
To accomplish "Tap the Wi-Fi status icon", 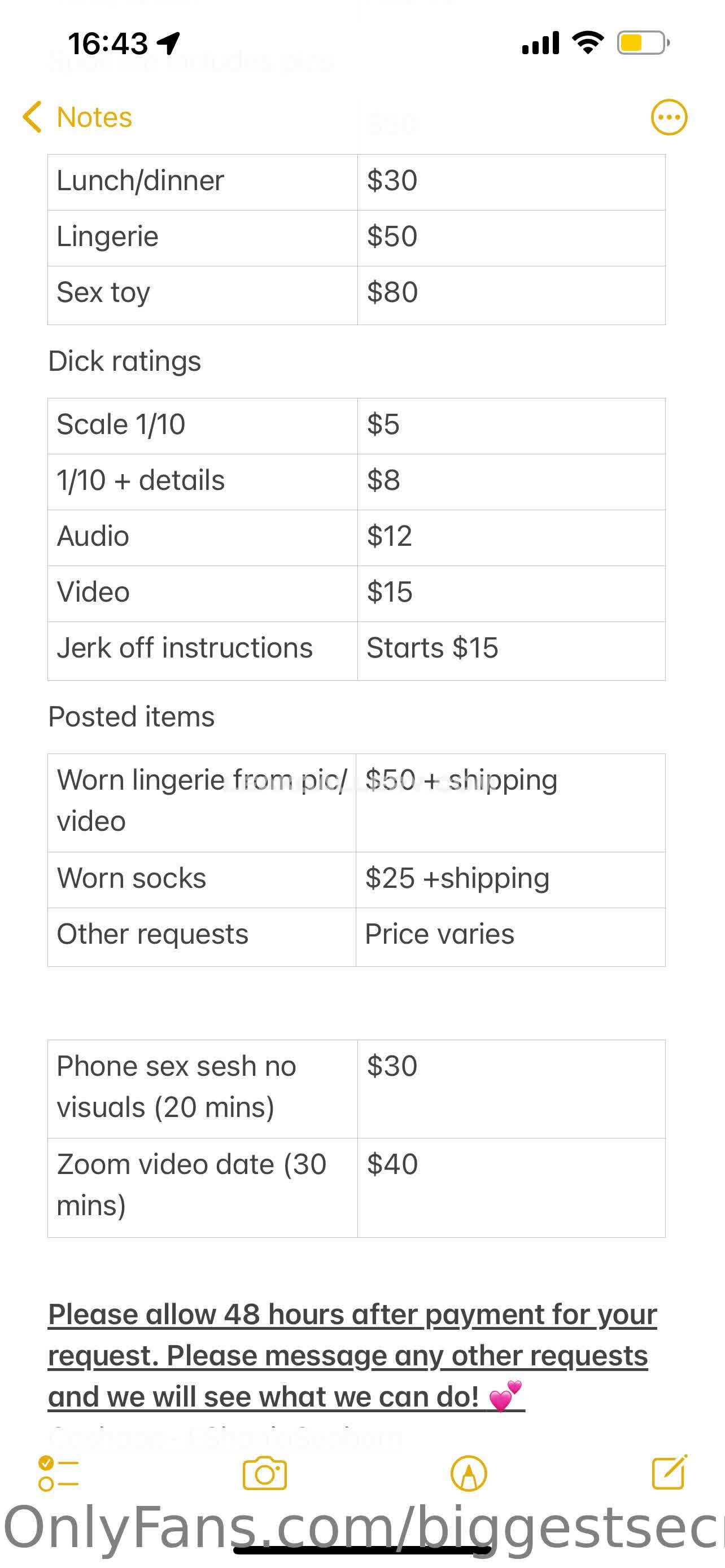I will [x=587, y=42].
